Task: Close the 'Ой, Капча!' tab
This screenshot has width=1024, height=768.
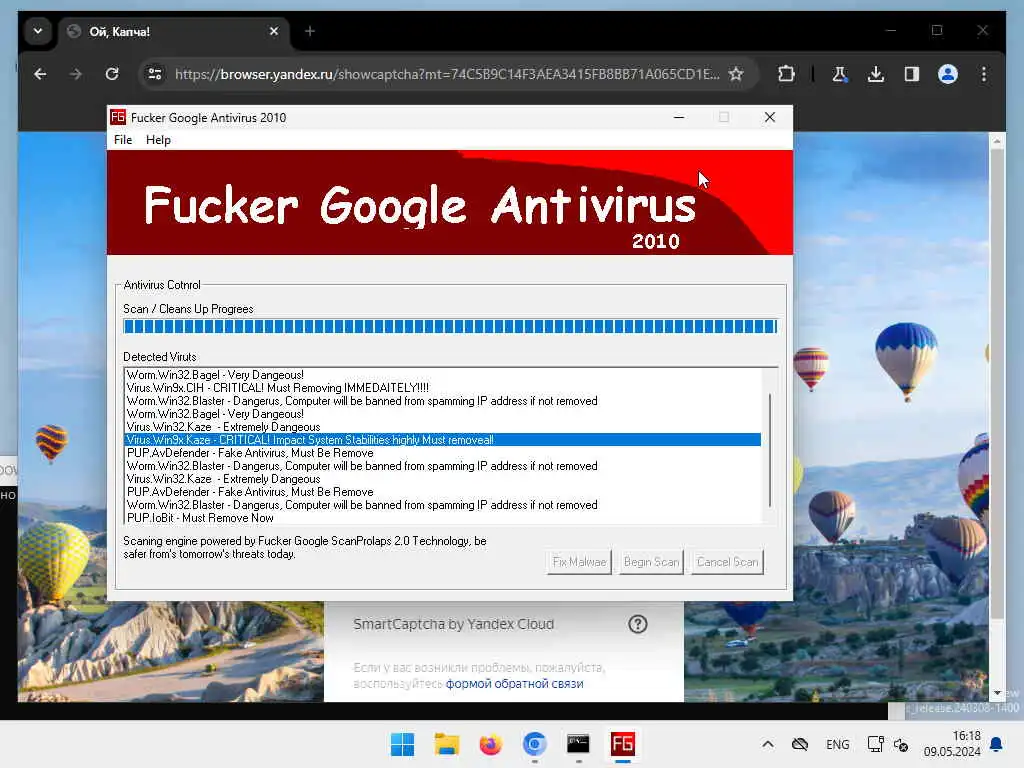Action: coord(274,31)
